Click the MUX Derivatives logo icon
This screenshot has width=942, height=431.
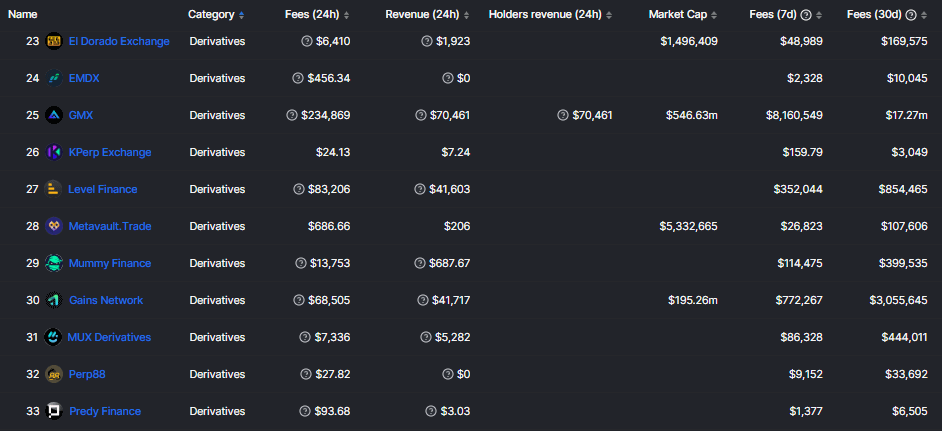(54, 337)
